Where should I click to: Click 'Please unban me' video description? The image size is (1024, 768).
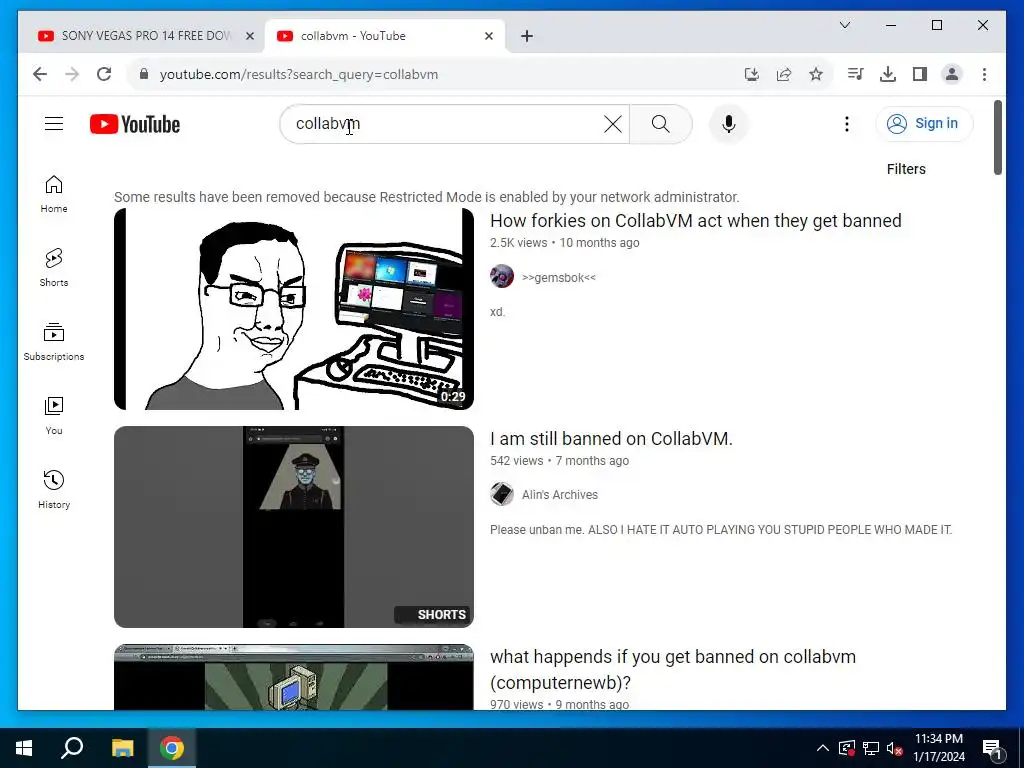coord(721,530)
